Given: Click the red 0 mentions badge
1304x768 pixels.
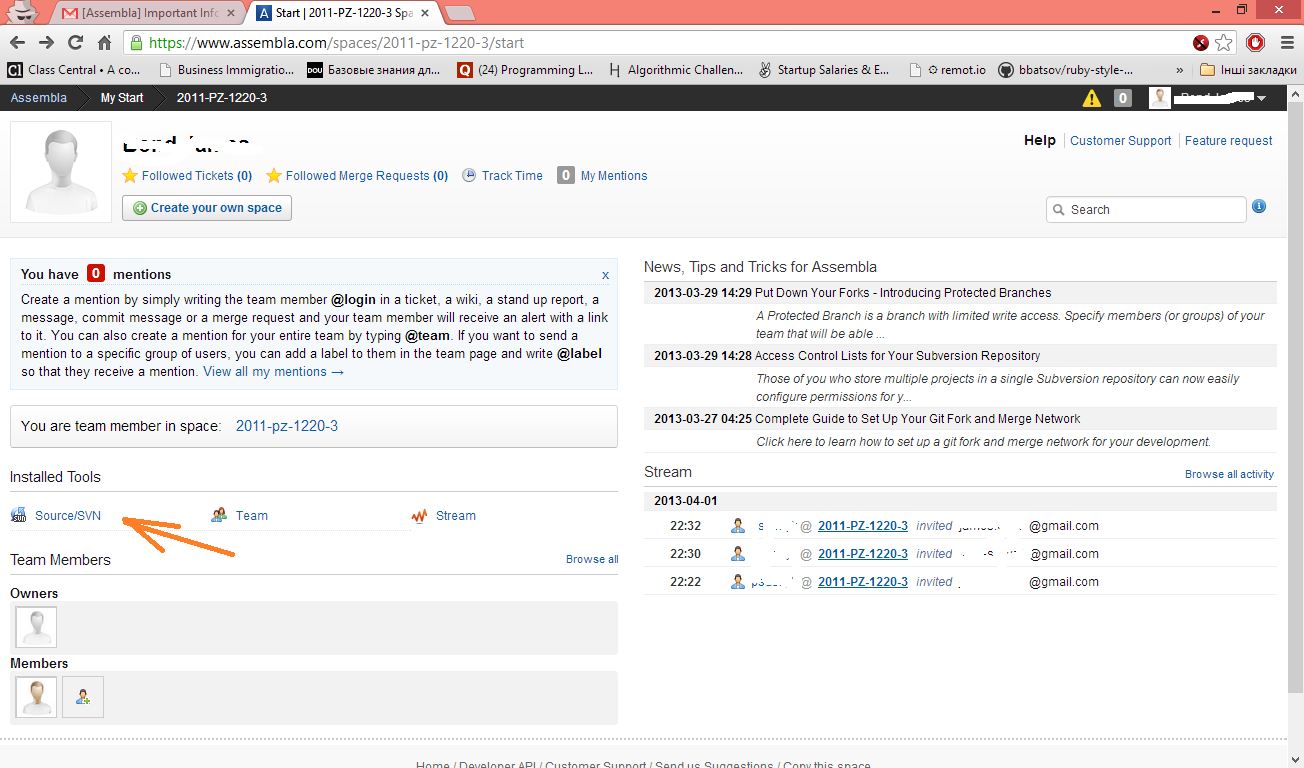Looking at the screenshot, I should click(x=96, y=273).
